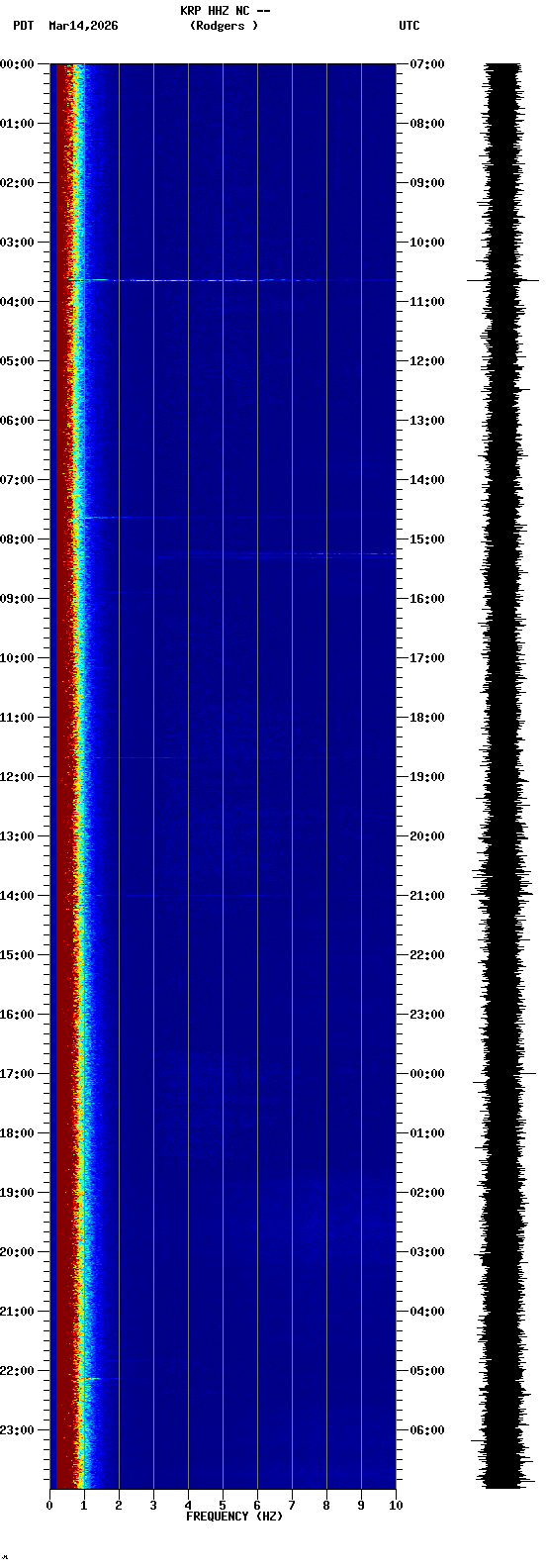The height and width of the screenshot is (1568, 546).
Task: Click the 12:00 PDT time label
Action: 18,777
